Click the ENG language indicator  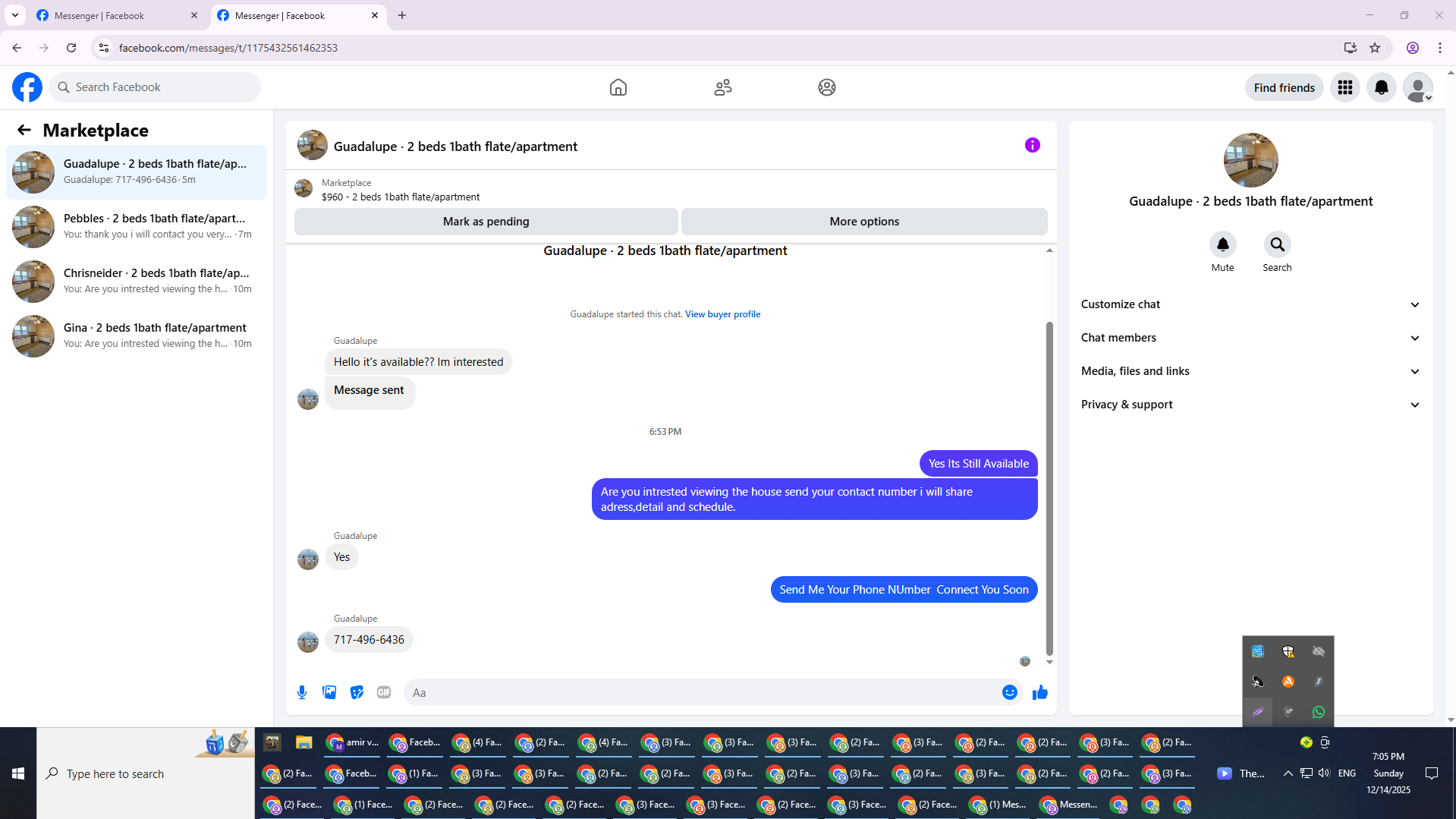point(1347,773)
